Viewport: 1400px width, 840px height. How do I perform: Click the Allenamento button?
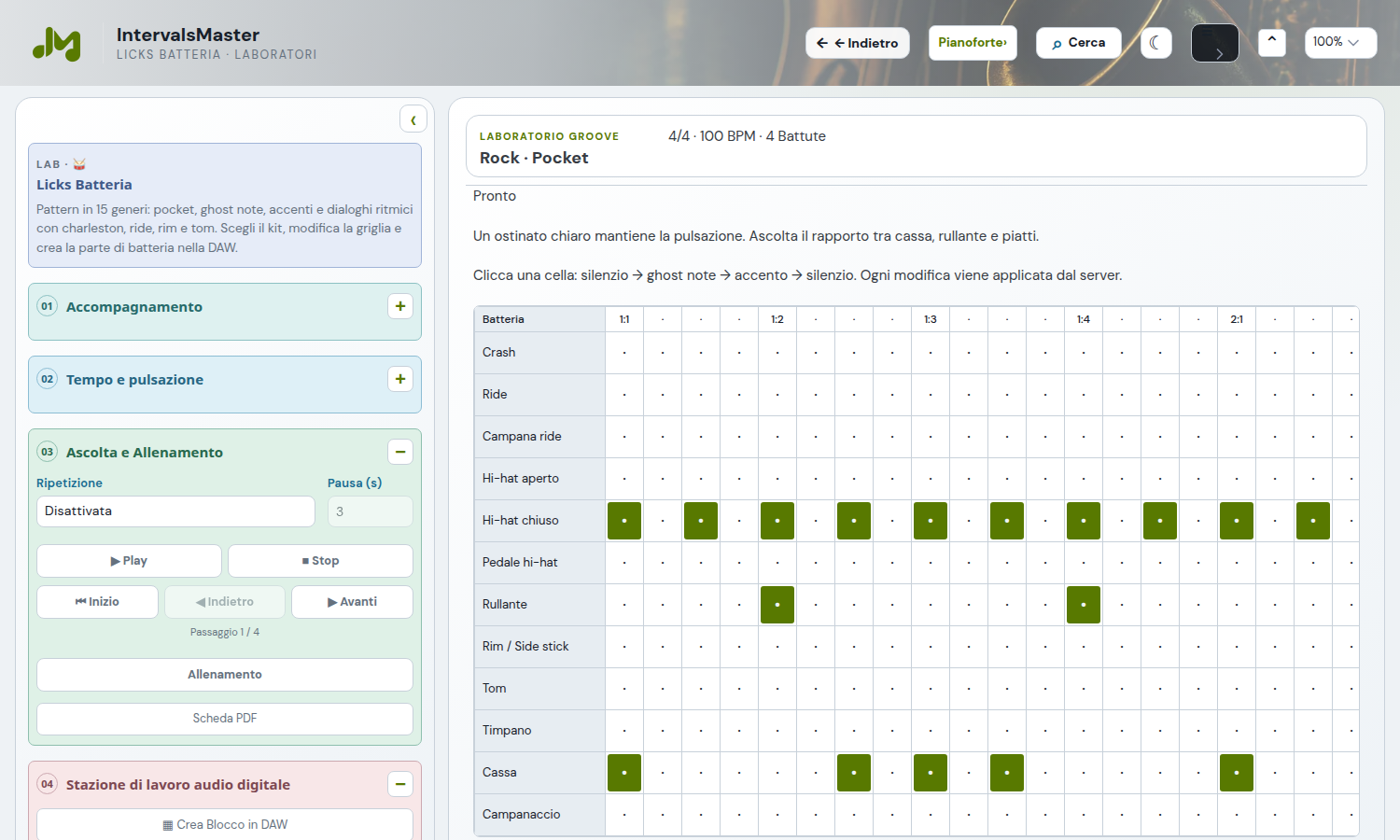click(x=225, y=675)
